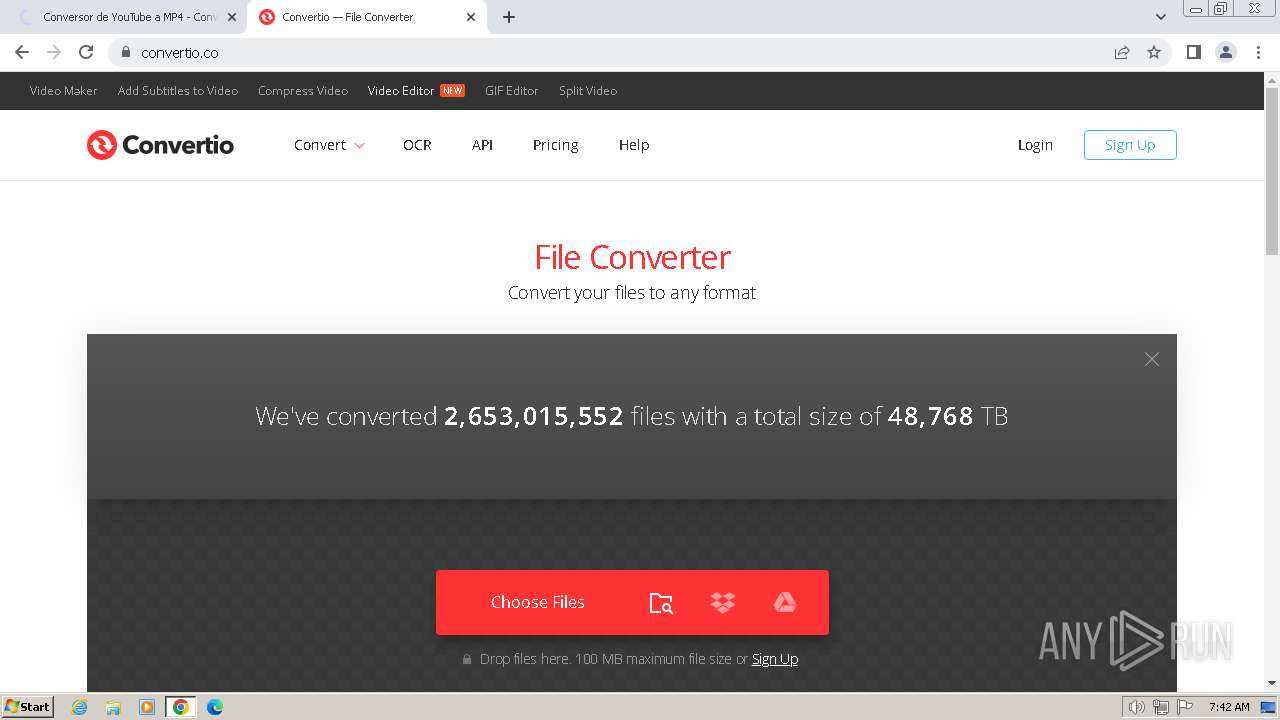The height and width of the screenshot is (720, 1280).
Task: Reload the convertio.co page
Action: [86, 52]
